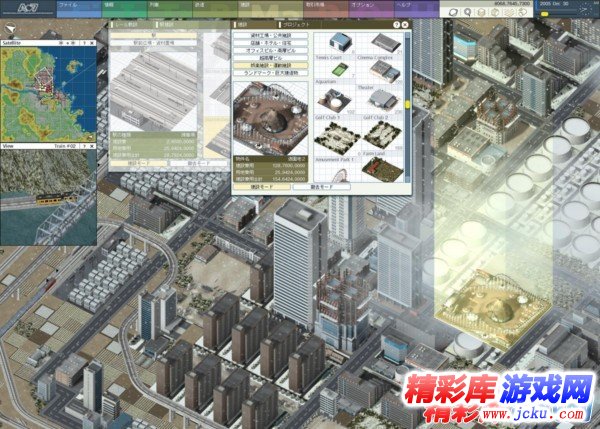Screen dimensions: 600x429
Task: Click the Satellite minimap
Action: [x=49, y=95]
